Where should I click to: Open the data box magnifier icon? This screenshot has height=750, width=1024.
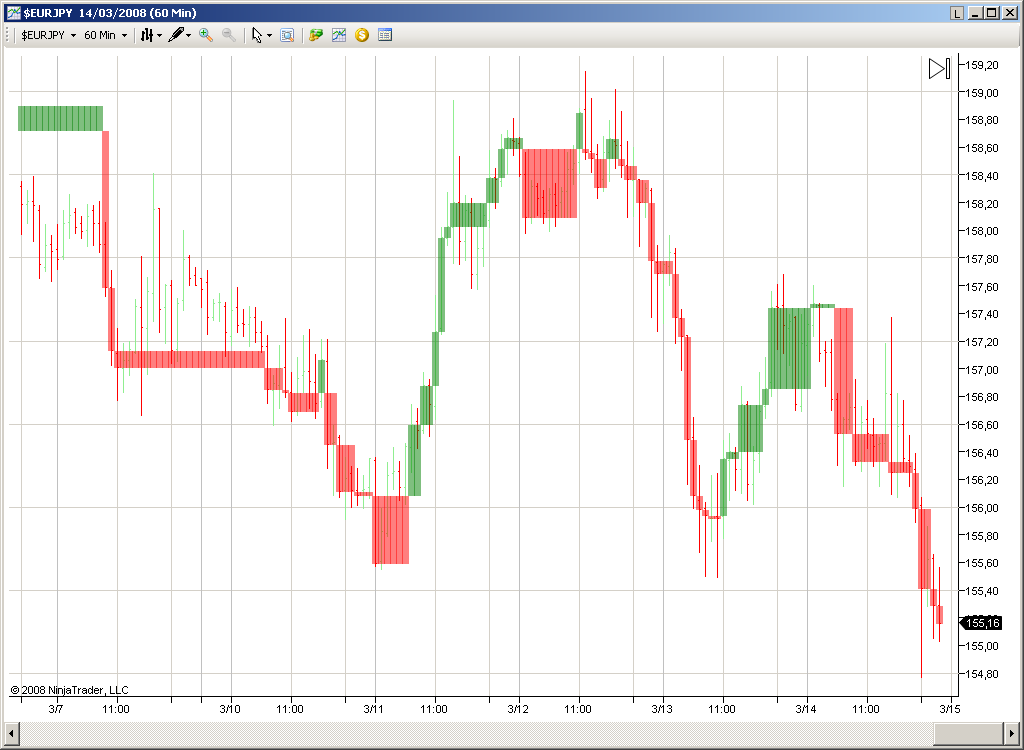[x=287, y=35]
